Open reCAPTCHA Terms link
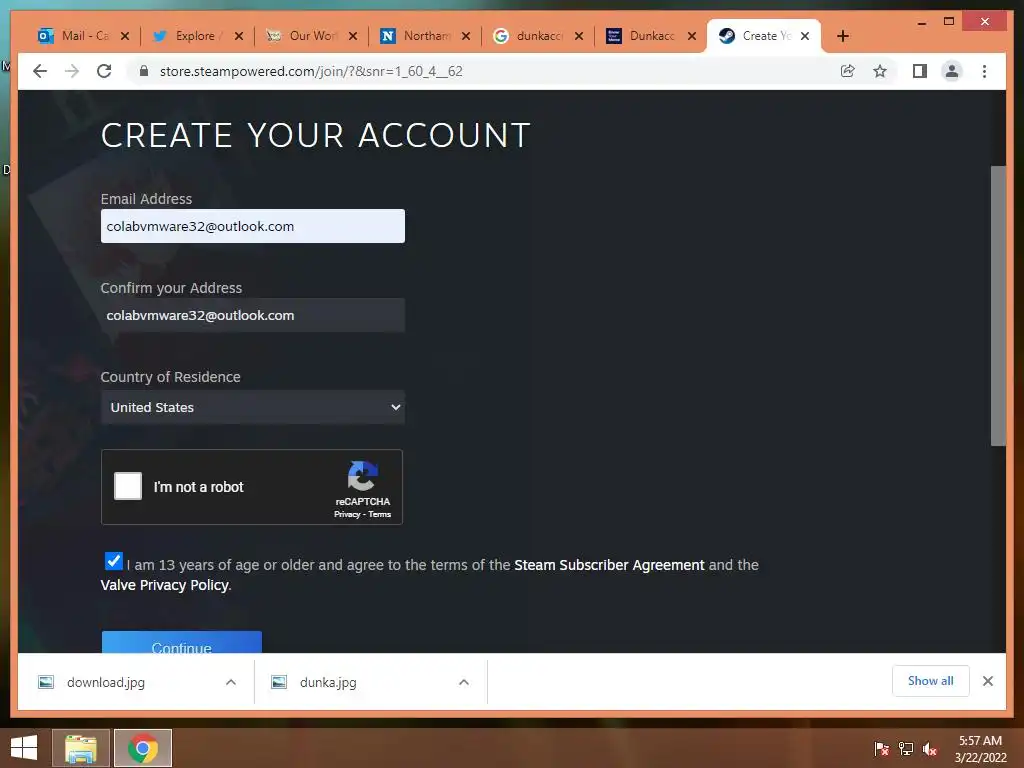The image size is (1024, 768). point(379,515)
